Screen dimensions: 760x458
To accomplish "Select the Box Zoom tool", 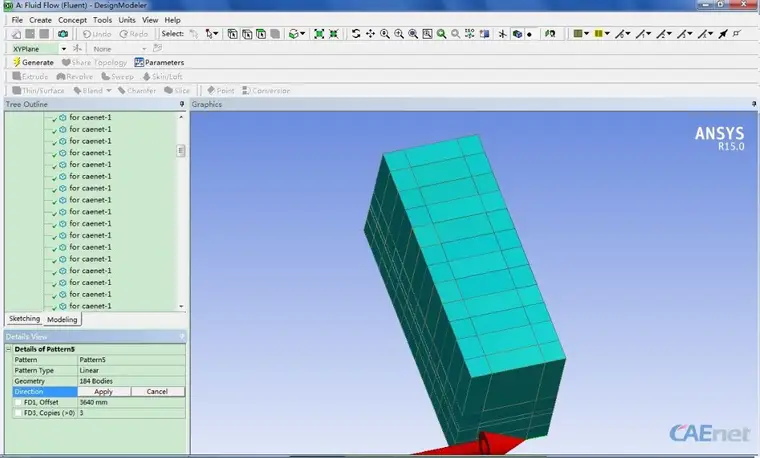I will coord(399,34).
